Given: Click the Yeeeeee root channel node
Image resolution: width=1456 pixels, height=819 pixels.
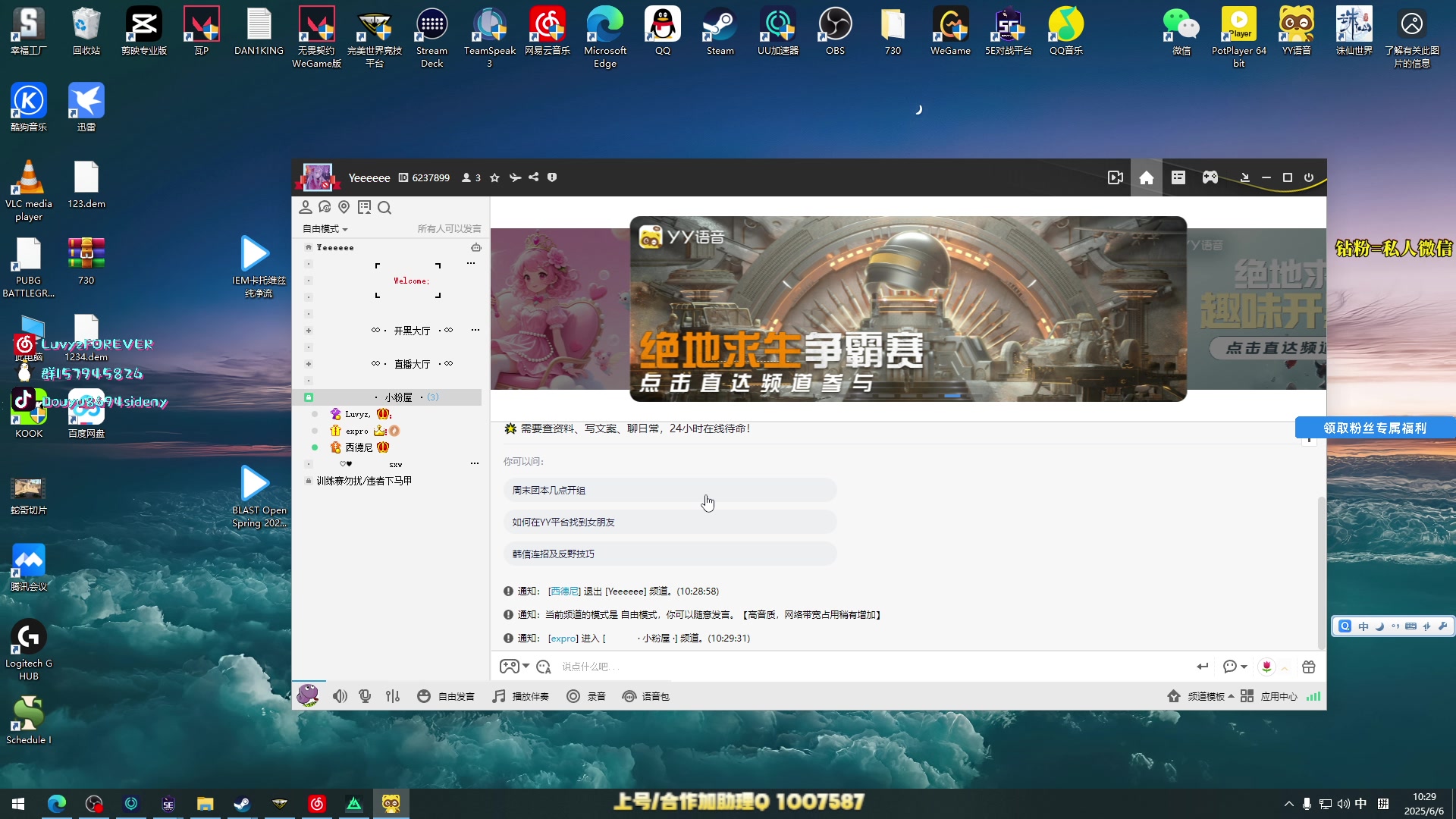Looking at the screenshot, I should (x=334, y=247).
